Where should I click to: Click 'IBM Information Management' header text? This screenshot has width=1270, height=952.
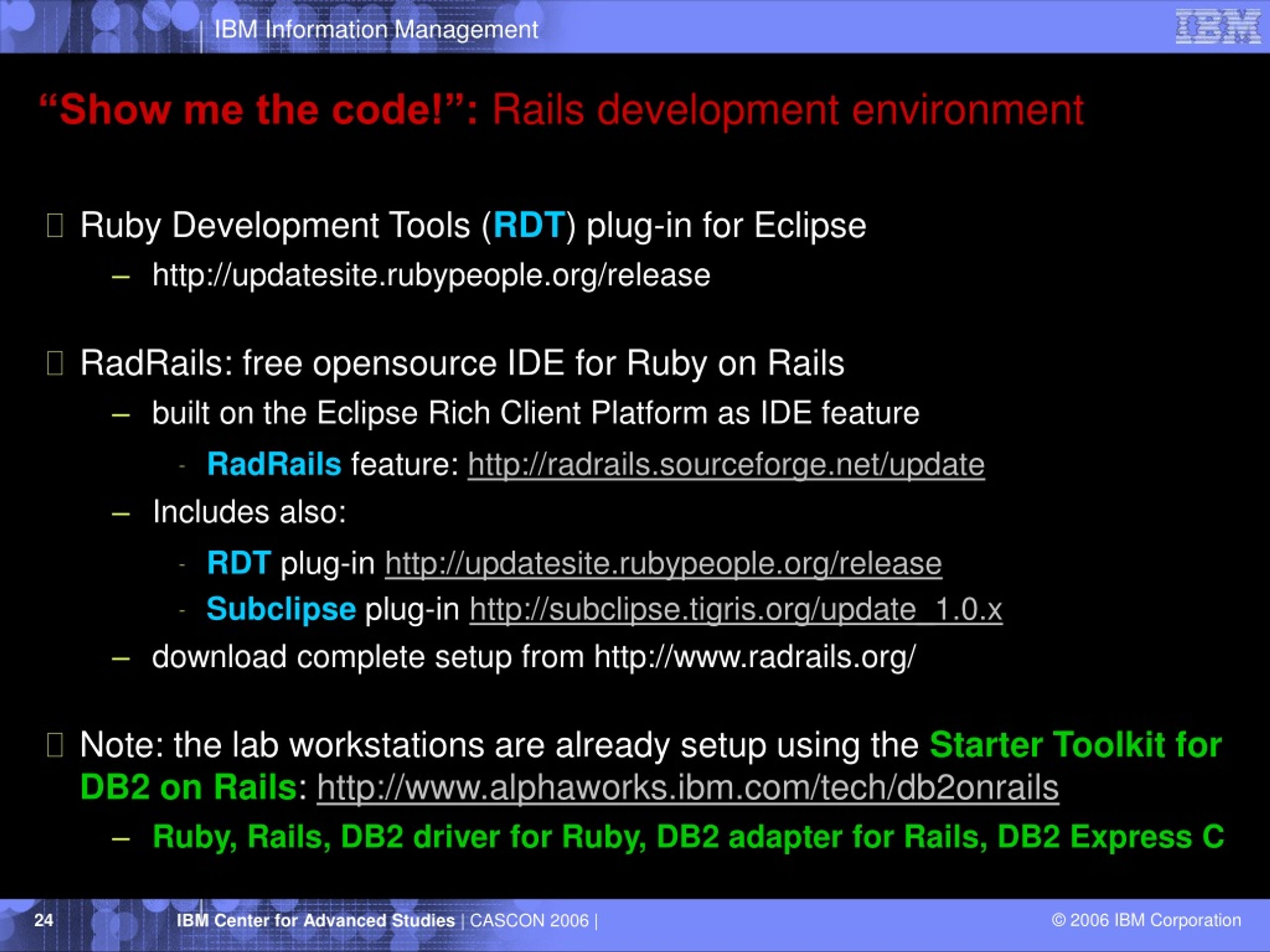[376, 30]
